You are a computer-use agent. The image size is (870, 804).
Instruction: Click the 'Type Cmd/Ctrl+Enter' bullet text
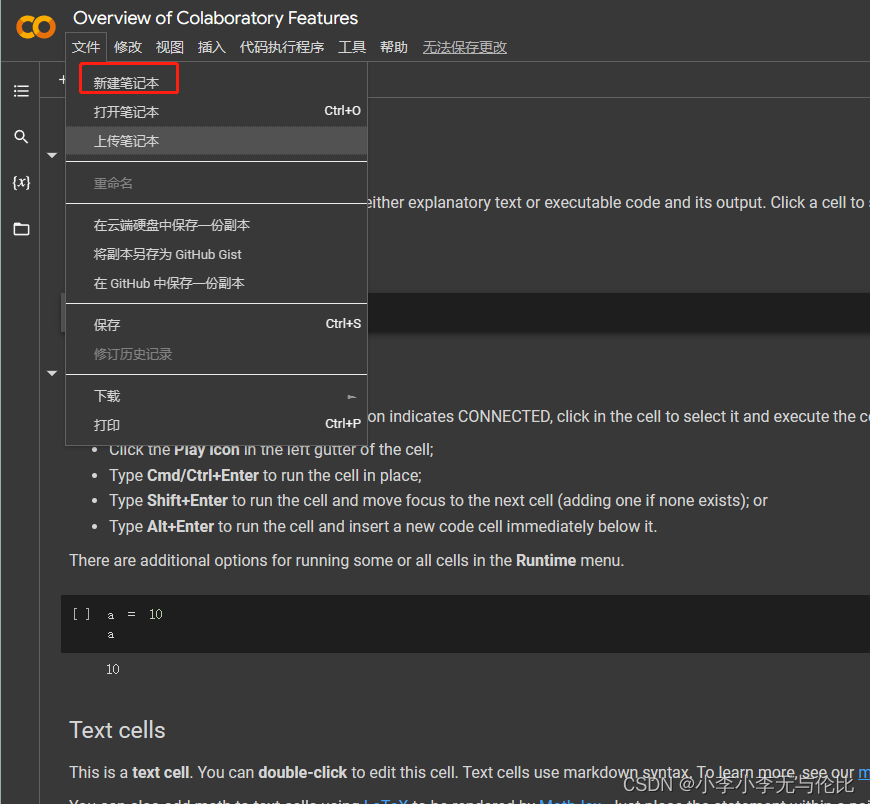265,476
